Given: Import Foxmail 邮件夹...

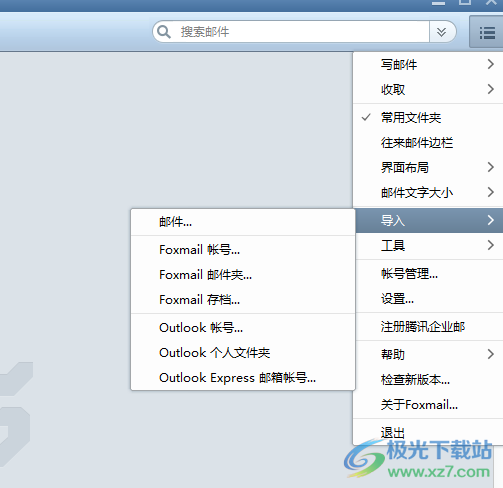Looking at the screenshot, I should pos(243,275).
